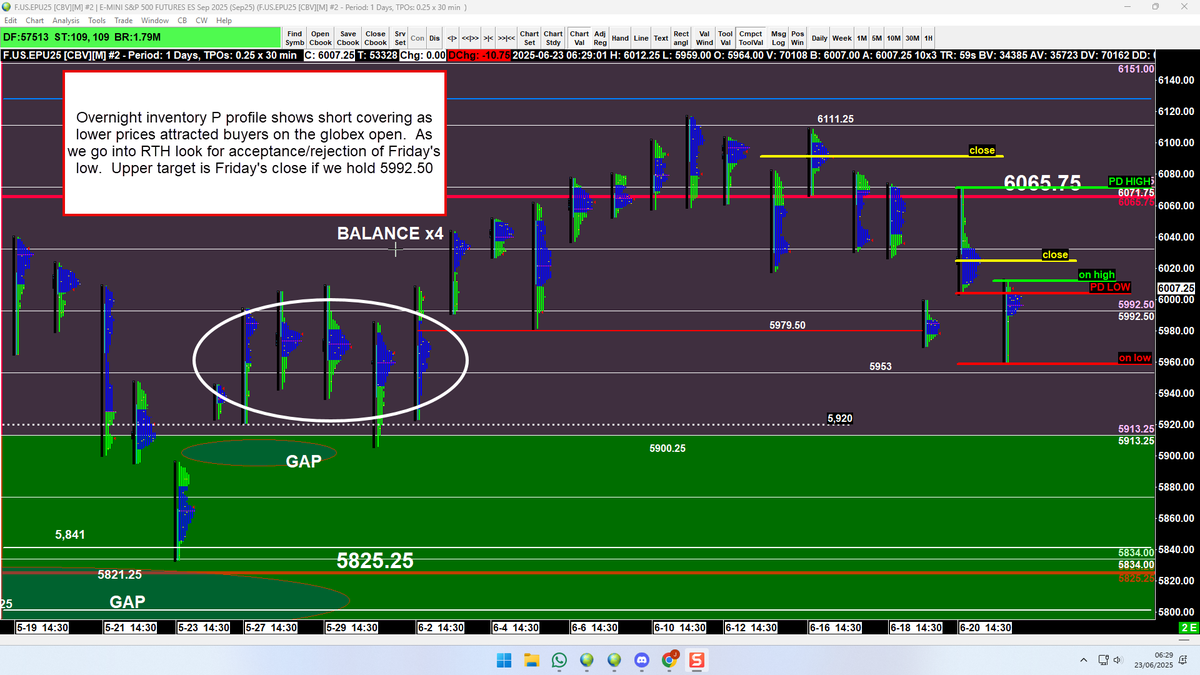Toggle the Tool Val button

[x=726, y=38]
